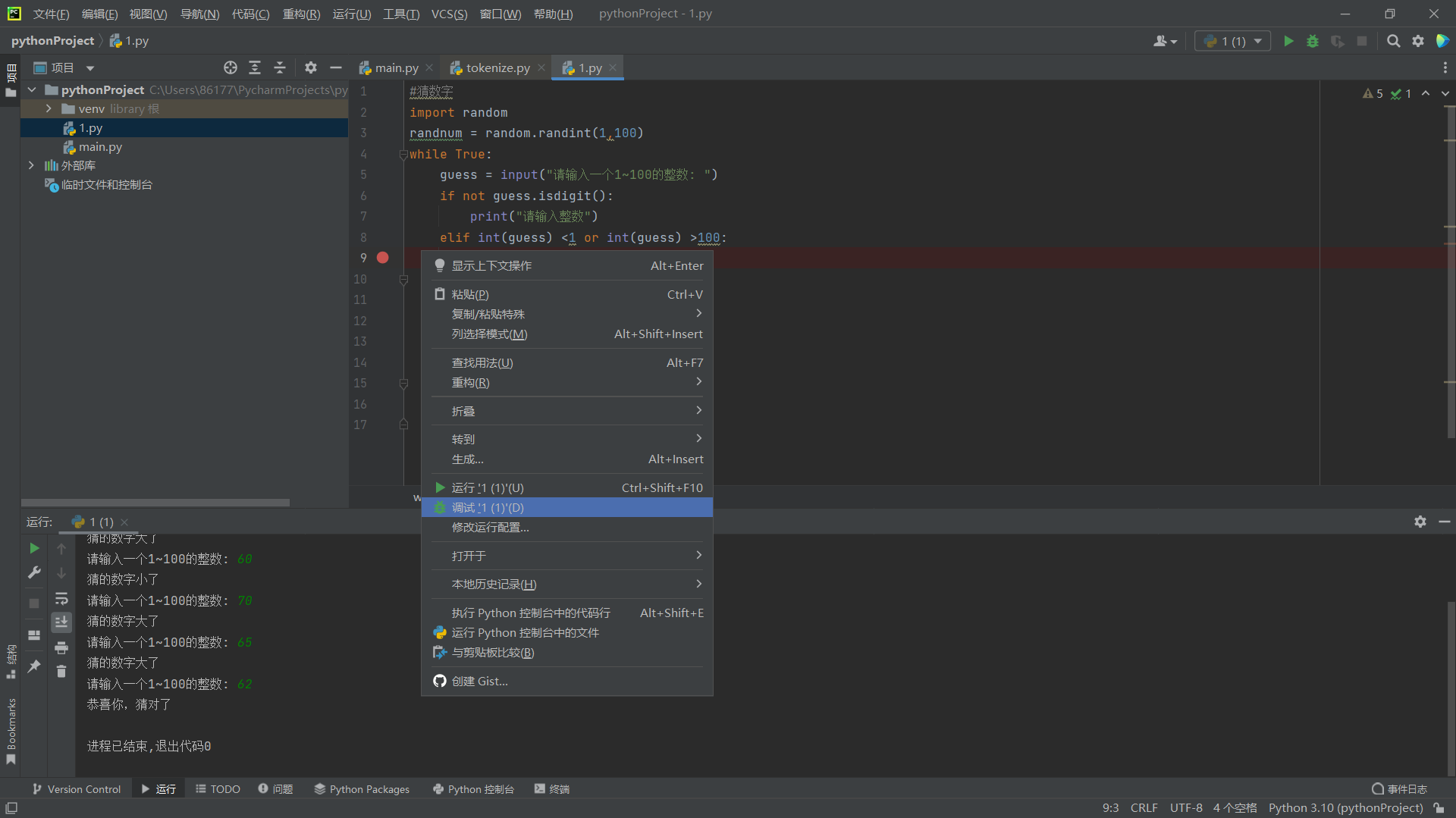Toggle scroll to end in console
The width and height of the screenshot is (1456, 818).
coord(61,622)
